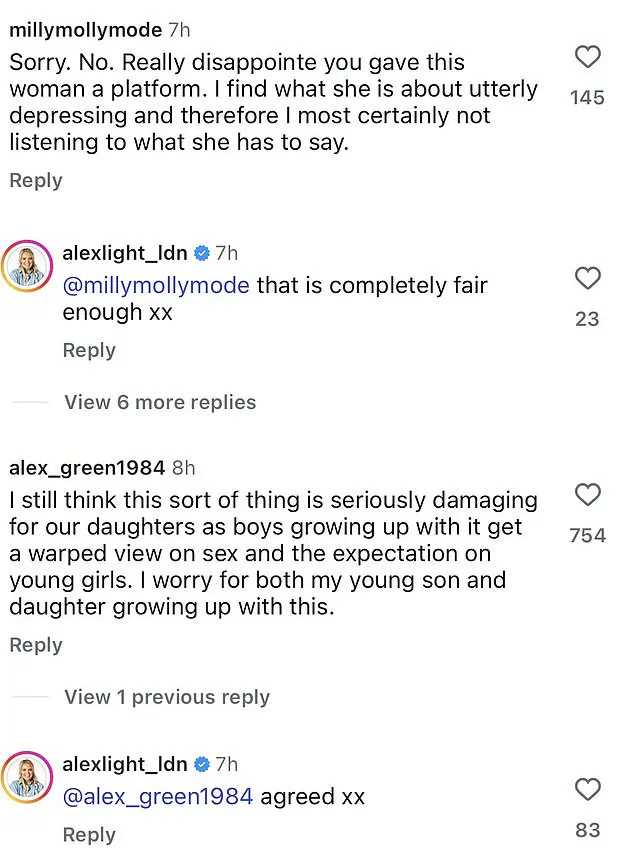Reveal hidden replies under alex_green1984's comment
This screenshot has width=634, height=862.
167,697
